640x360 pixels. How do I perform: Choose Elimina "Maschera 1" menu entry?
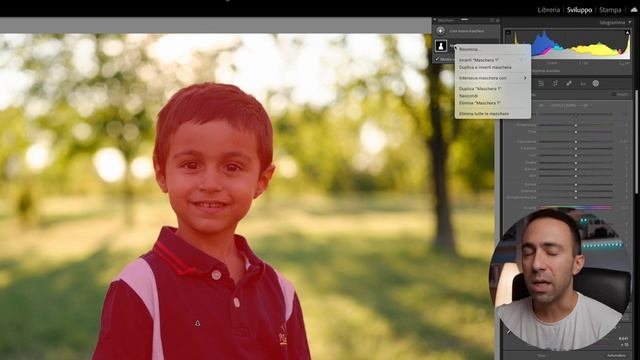480,103
